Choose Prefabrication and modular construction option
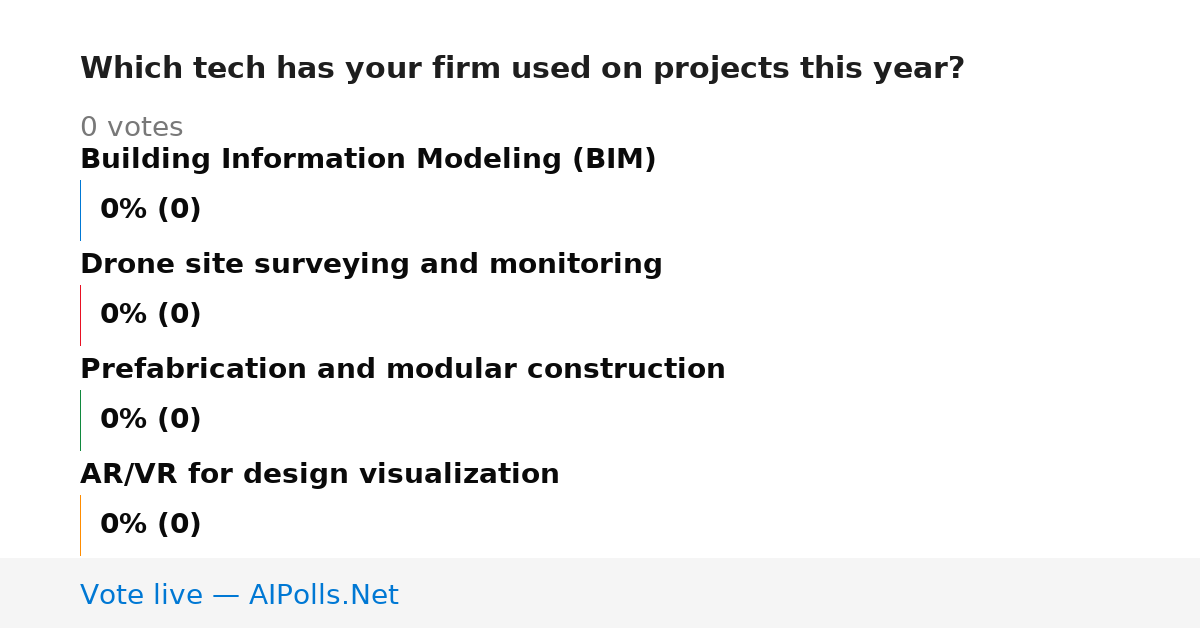Viewport: 1200px width, 628px height. point(403,370)
